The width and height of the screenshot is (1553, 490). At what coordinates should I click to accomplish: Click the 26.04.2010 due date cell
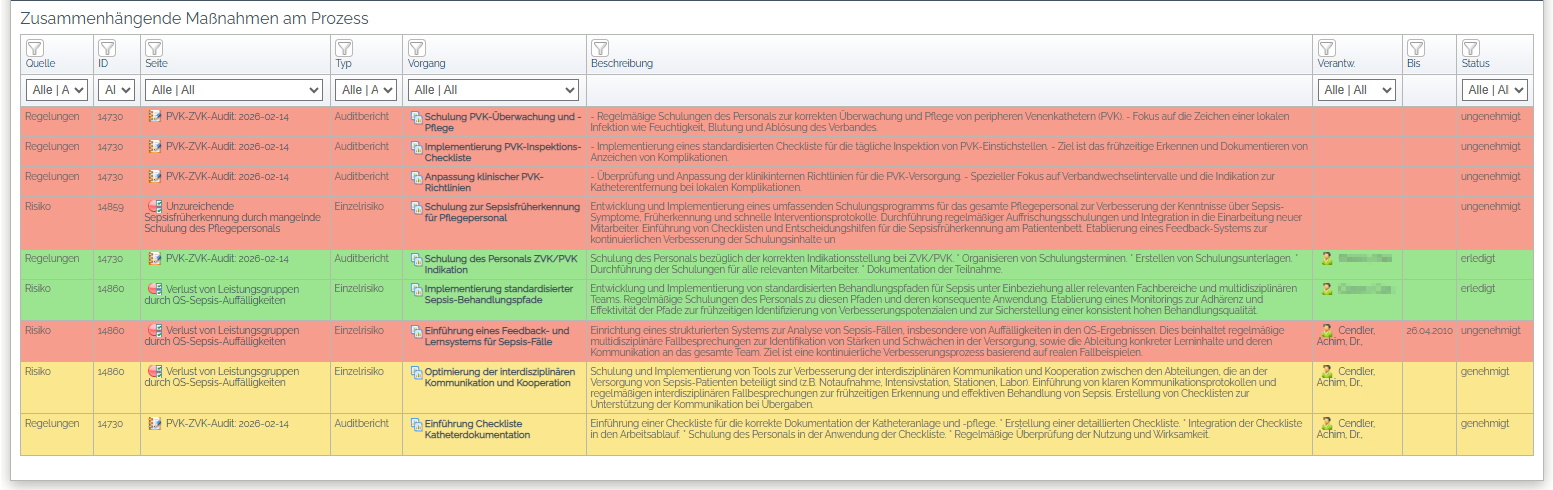pyautogui.click(x=1428, y=330)
